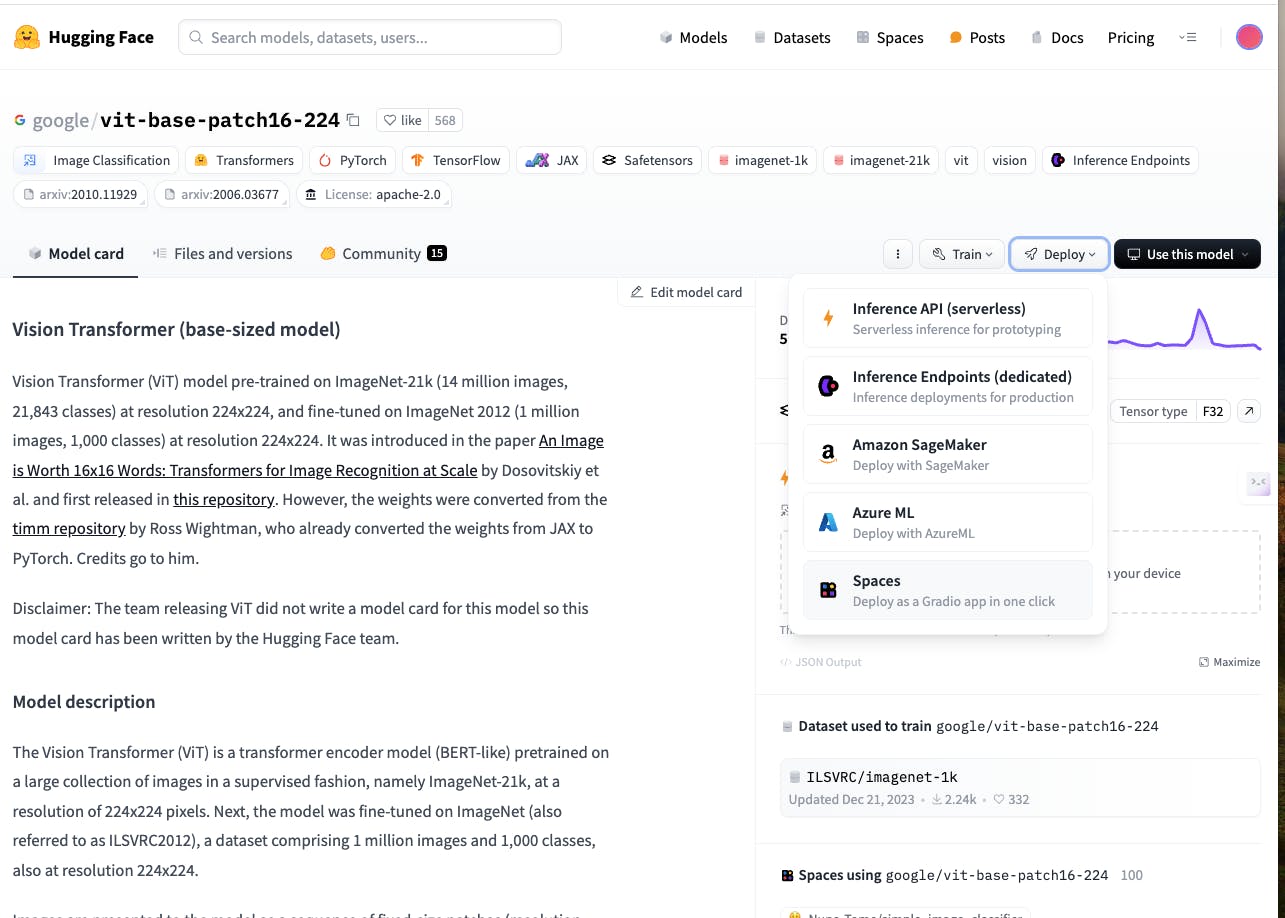The width and height of the screenshot is (1285, 918).
Task: Click the JSON Output label
Action: click(x=820, y=662)
